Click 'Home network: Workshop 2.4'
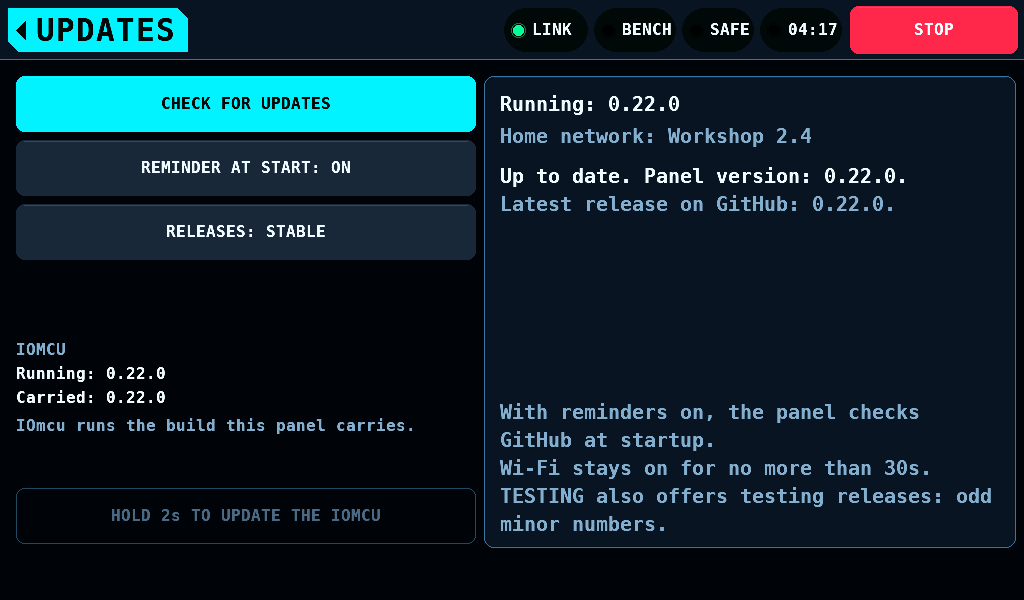The image size is (1024, 600). coord(656,136)
